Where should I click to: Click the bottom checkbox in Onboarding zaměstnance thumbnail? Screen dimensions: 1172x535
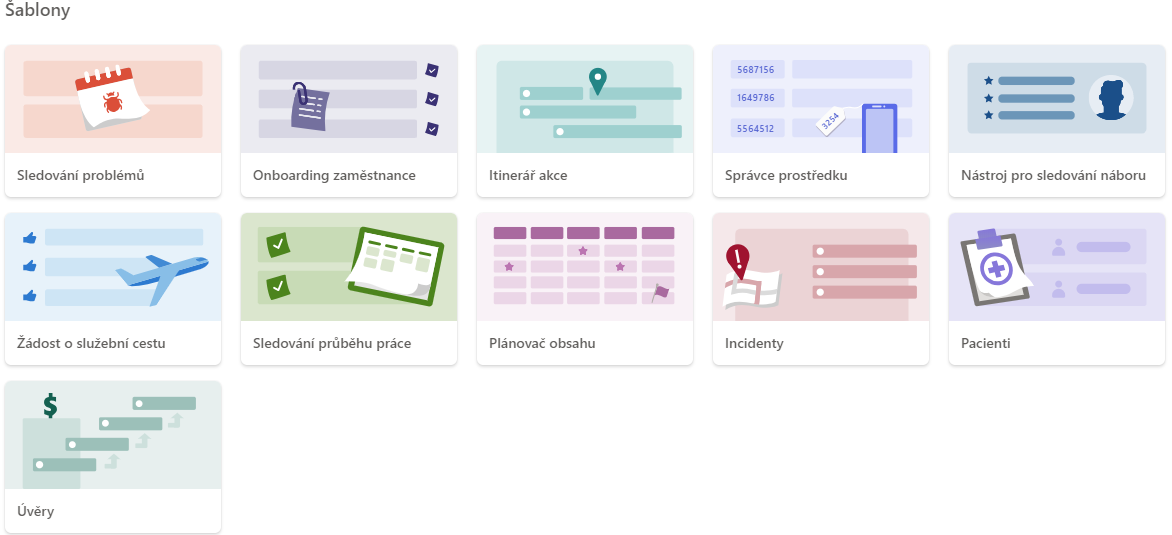pos(432,129)
